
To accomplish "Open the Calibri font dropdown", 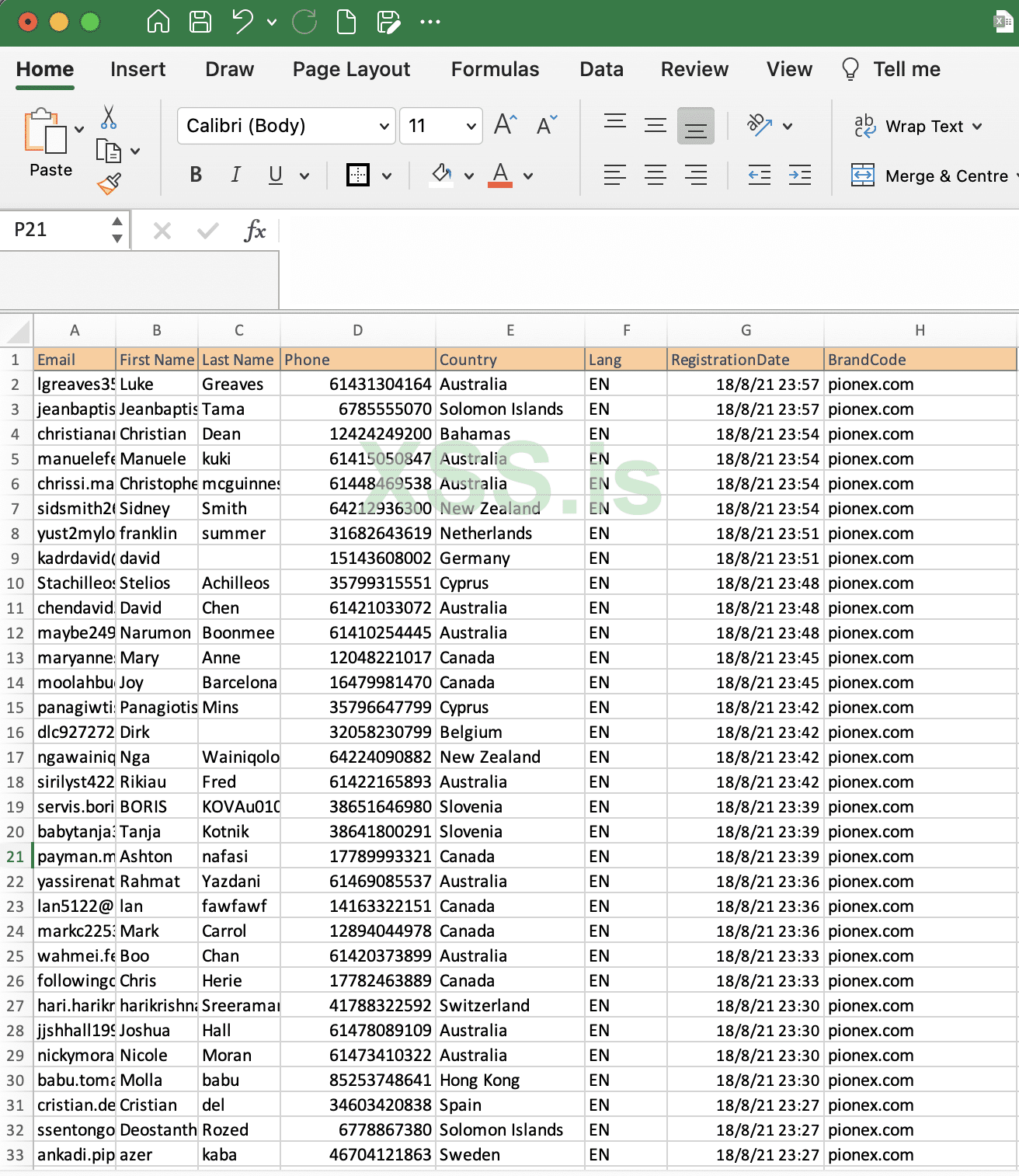I will (x=384, y=125).
